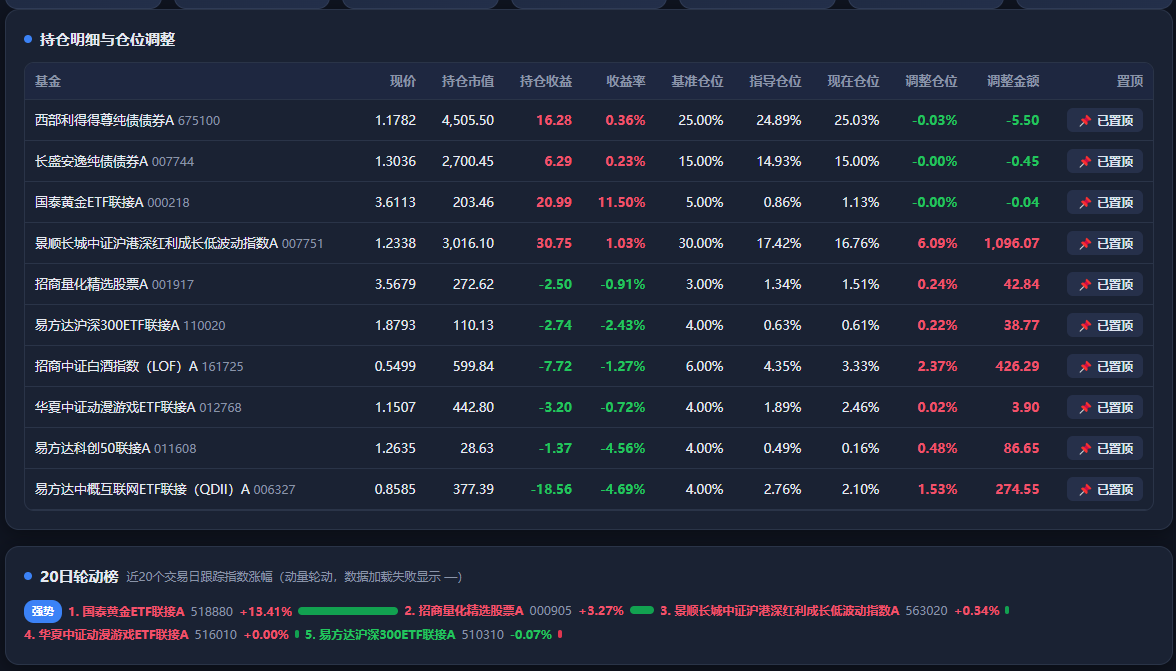The height and width of the screenshot is (671, 1176).
Task: Click small red bar next to -0.07%
Action: 560,635
